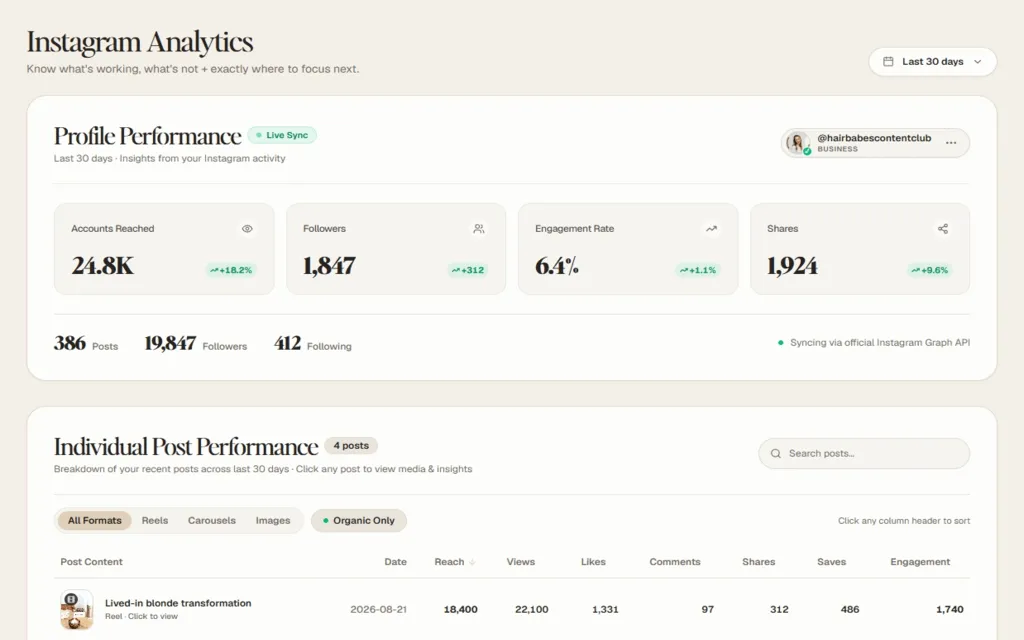
Task: Click the Live Sync status badge
Action: pos(282,135)
